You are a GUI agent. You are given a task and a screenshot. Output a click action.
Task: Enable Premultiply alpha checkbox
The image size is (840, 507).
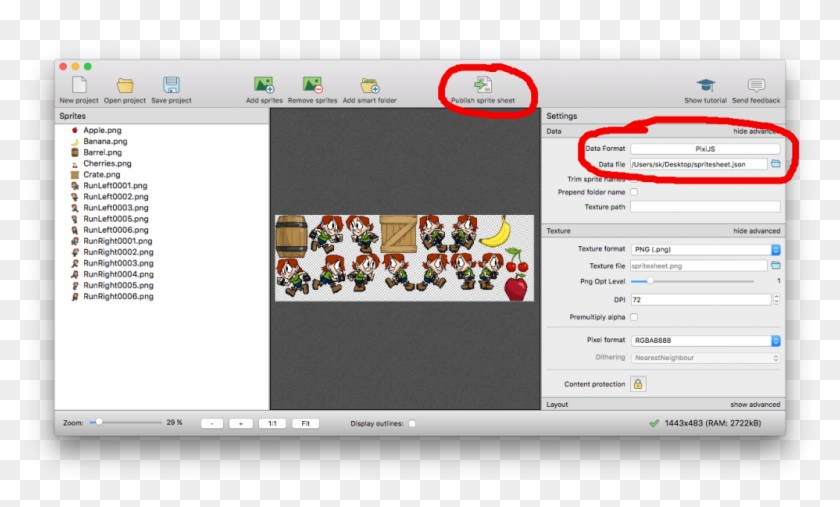point(634,317)
